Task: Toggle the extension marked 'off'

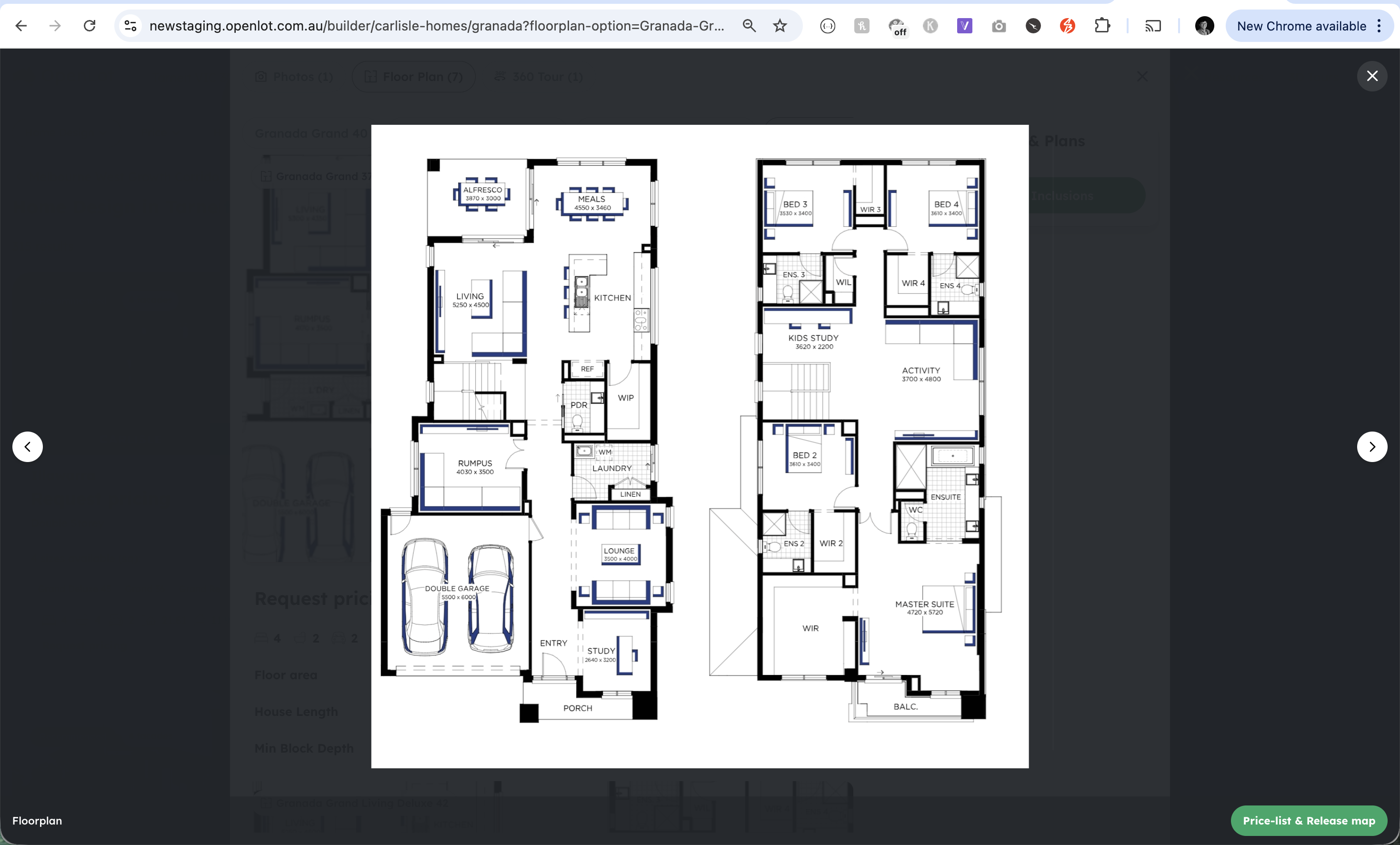Action: pos(897,26)
